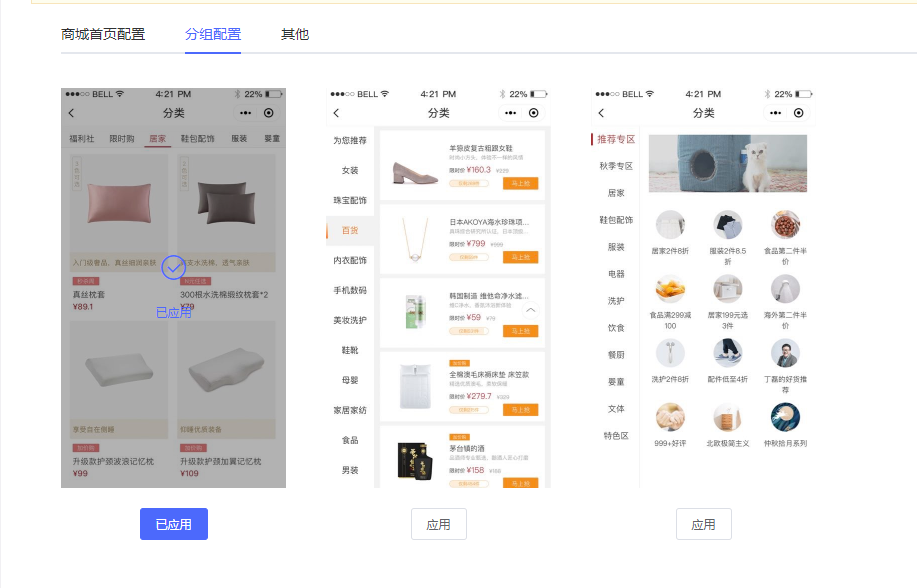
Task: Click target circle icon in second preview
Action: 533,113
